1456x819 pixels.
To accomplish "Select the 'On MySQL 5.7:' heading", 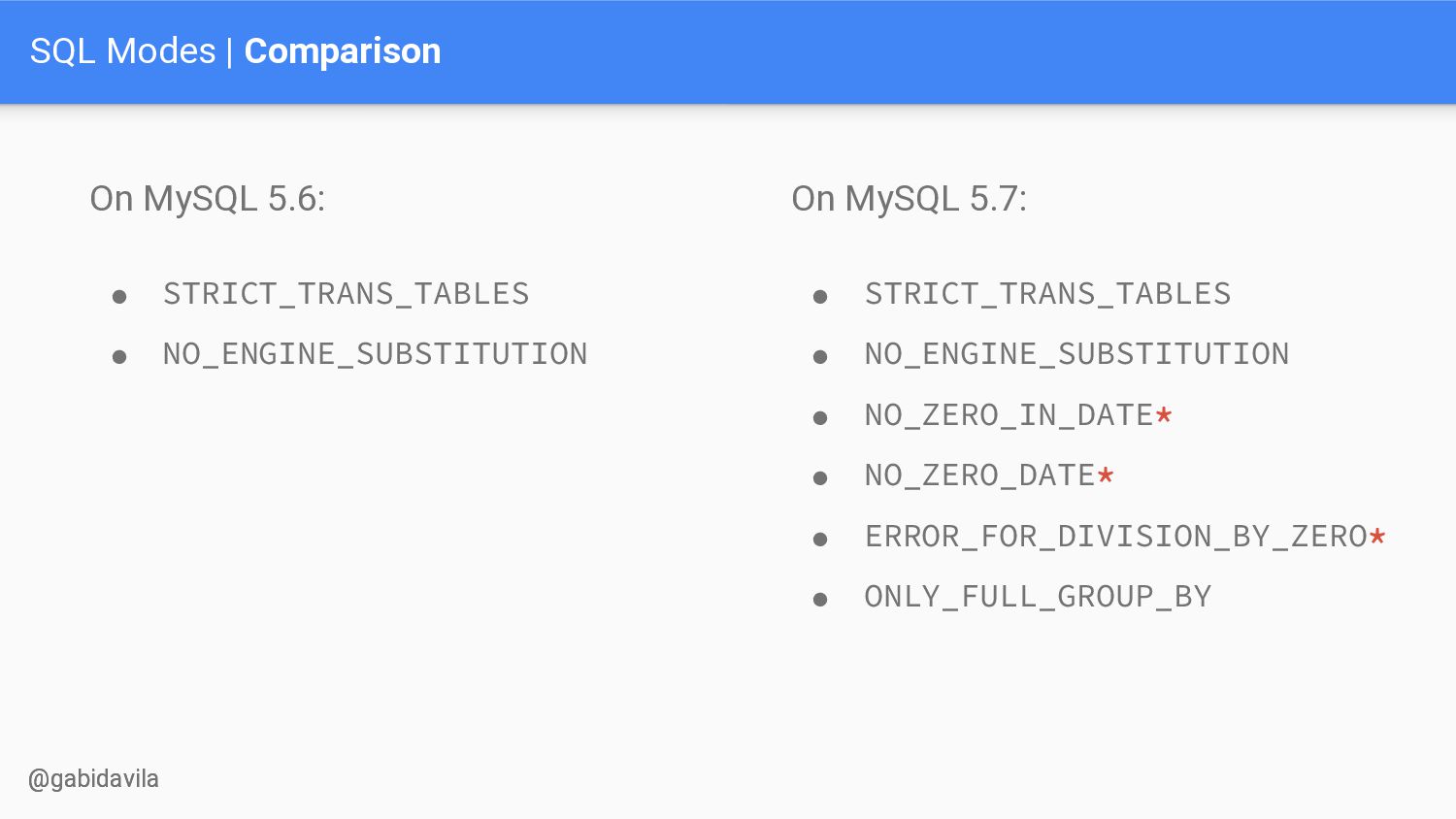I will [x=910, y=199].
